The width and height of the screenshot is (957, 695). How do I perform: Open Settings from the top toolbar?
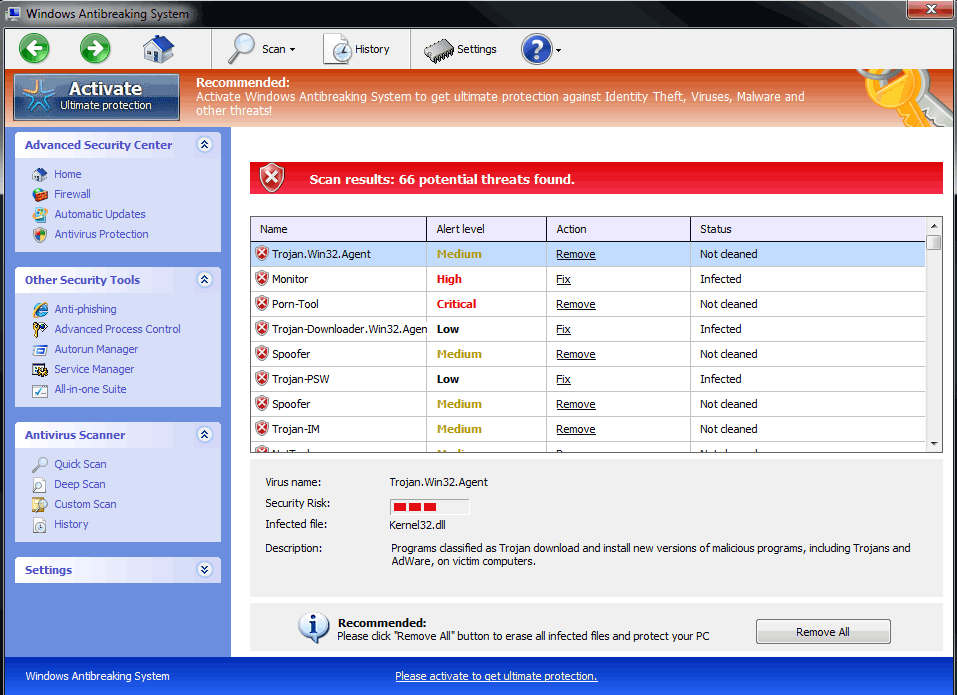462,49
